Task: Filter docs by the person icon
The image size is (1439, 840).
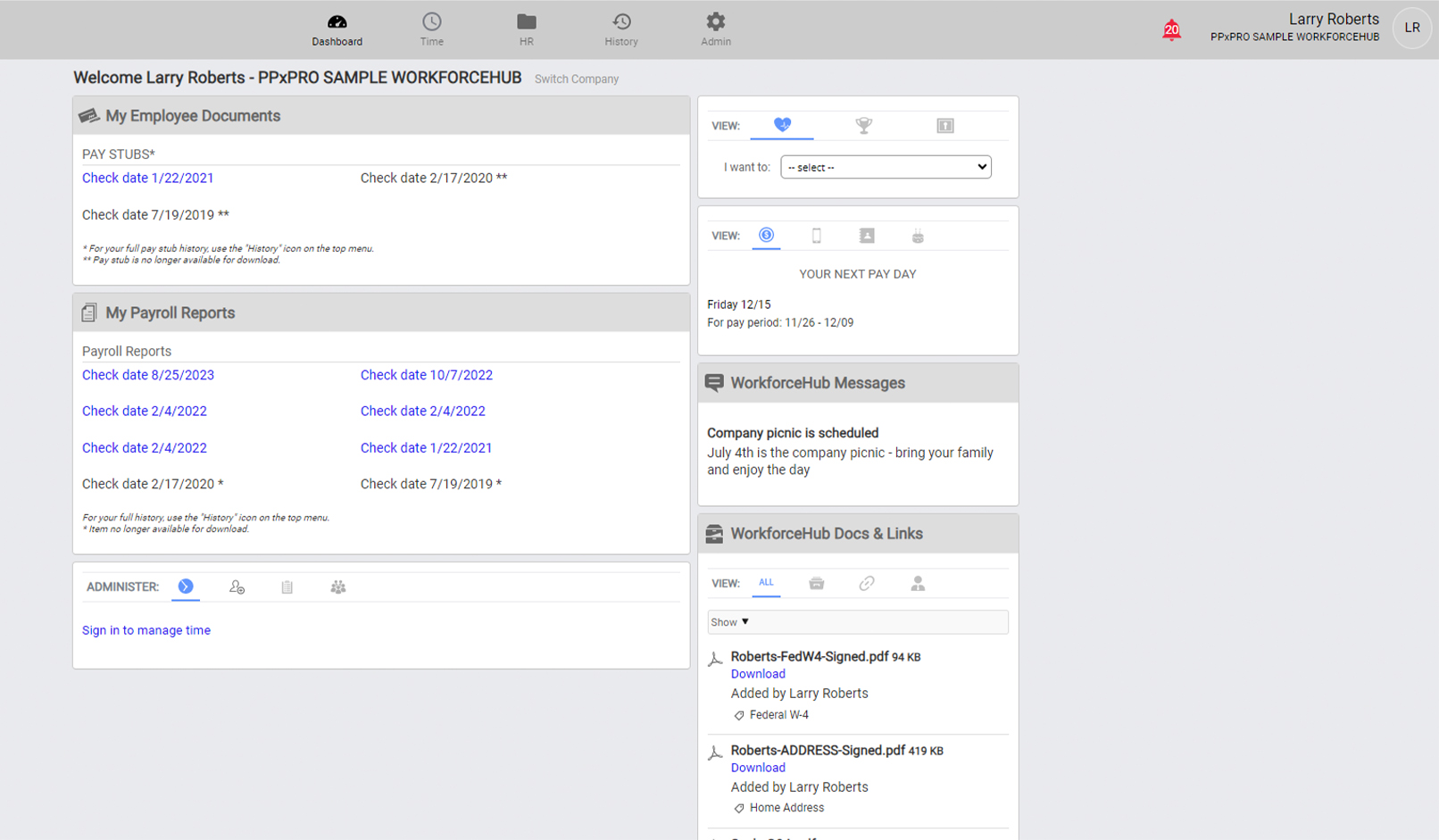Action: click(918, 584)
